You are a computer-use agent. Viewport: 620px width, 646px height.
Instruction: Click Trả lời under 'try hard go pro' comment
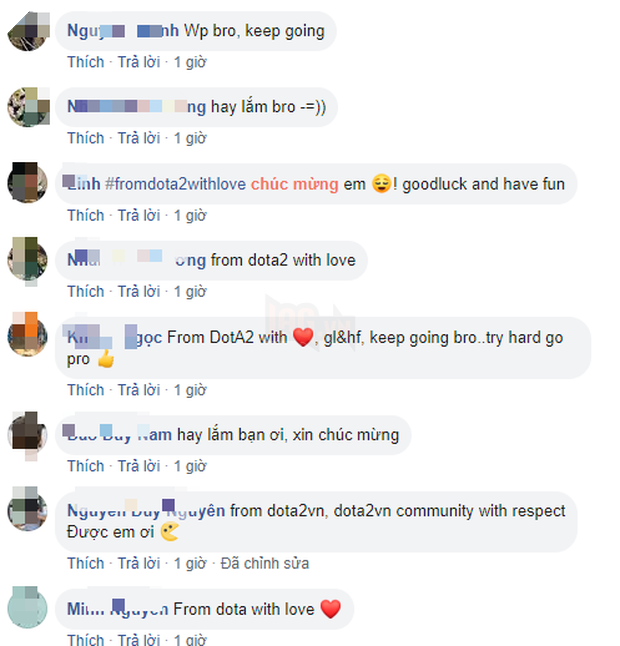pyautogui.click(x=139, y=390)
